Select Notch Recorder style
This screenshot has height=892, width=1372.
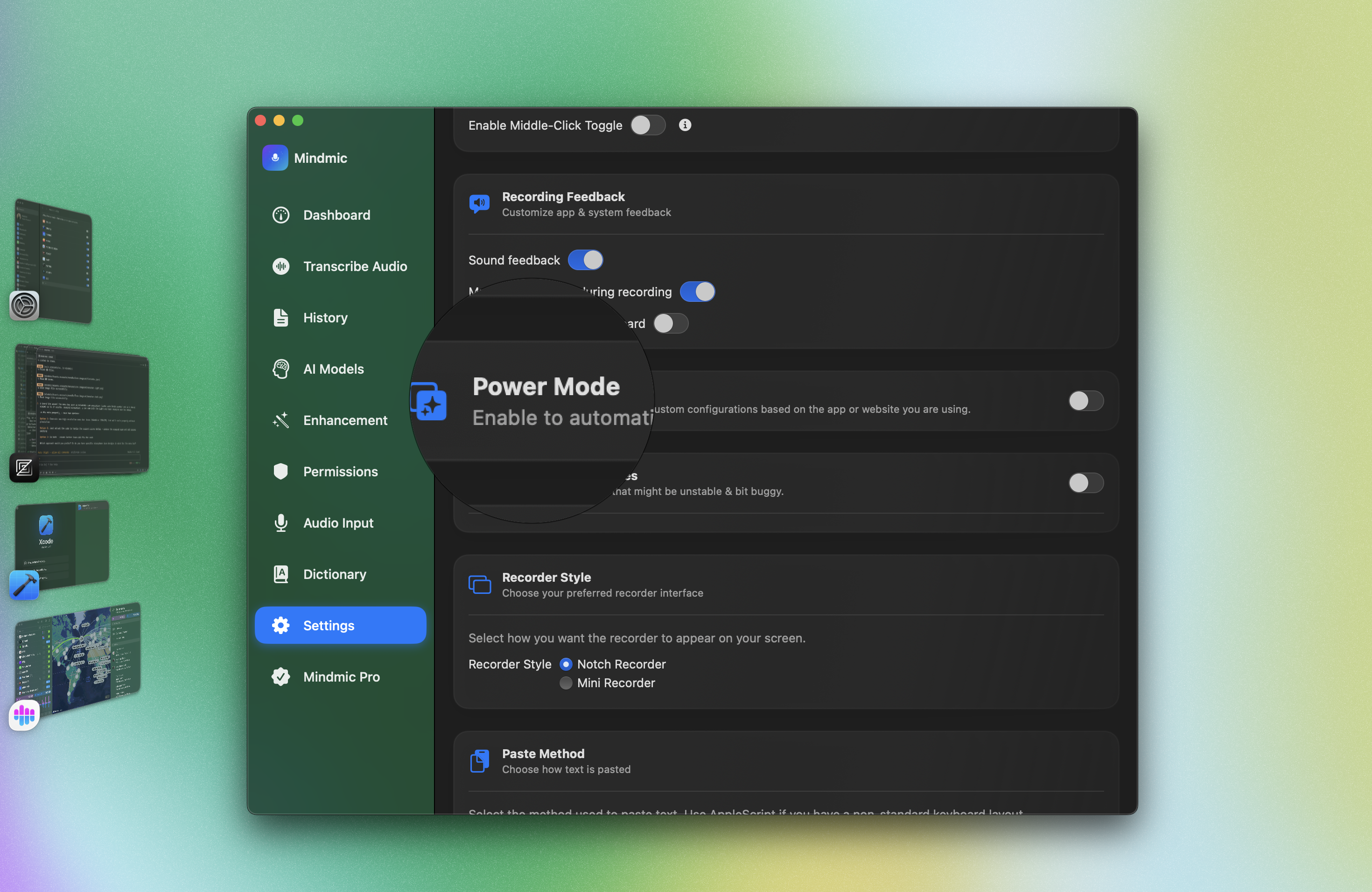pos(566,664)
